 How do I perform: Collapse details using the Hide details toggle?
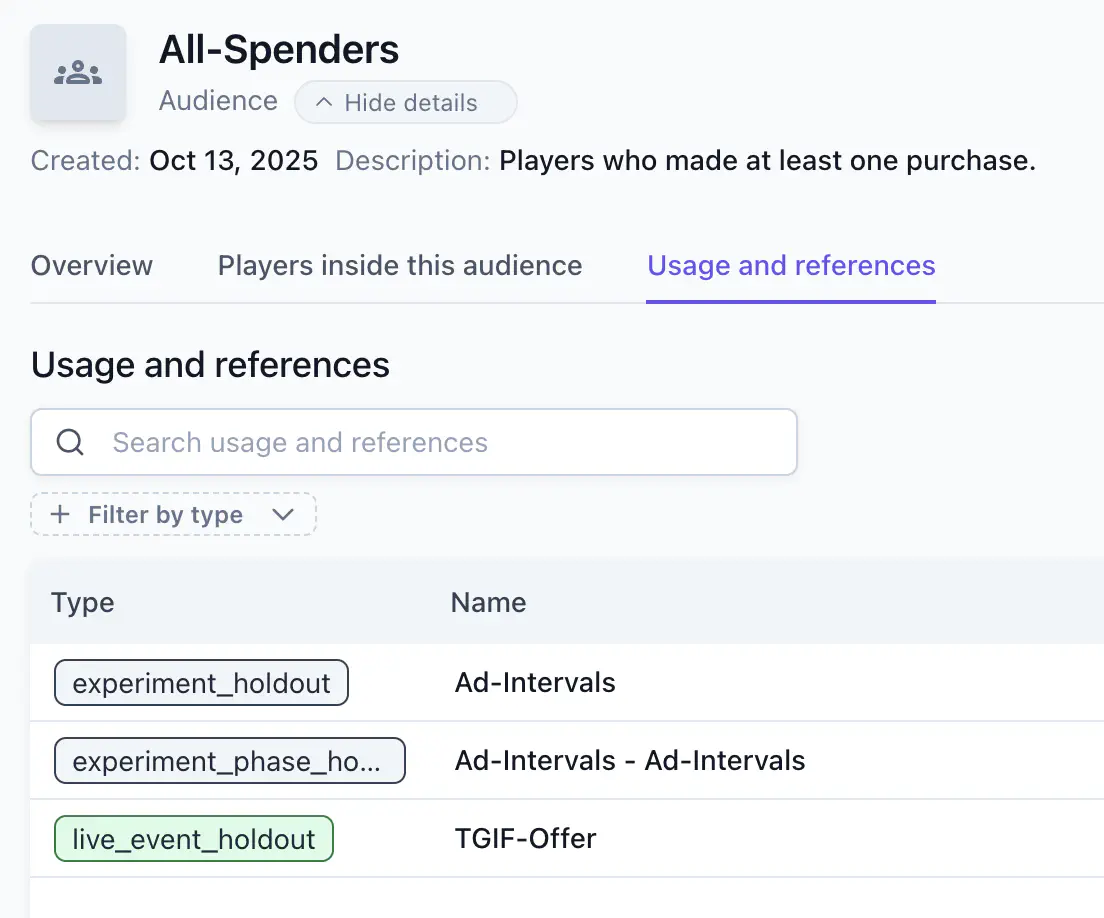405,102
